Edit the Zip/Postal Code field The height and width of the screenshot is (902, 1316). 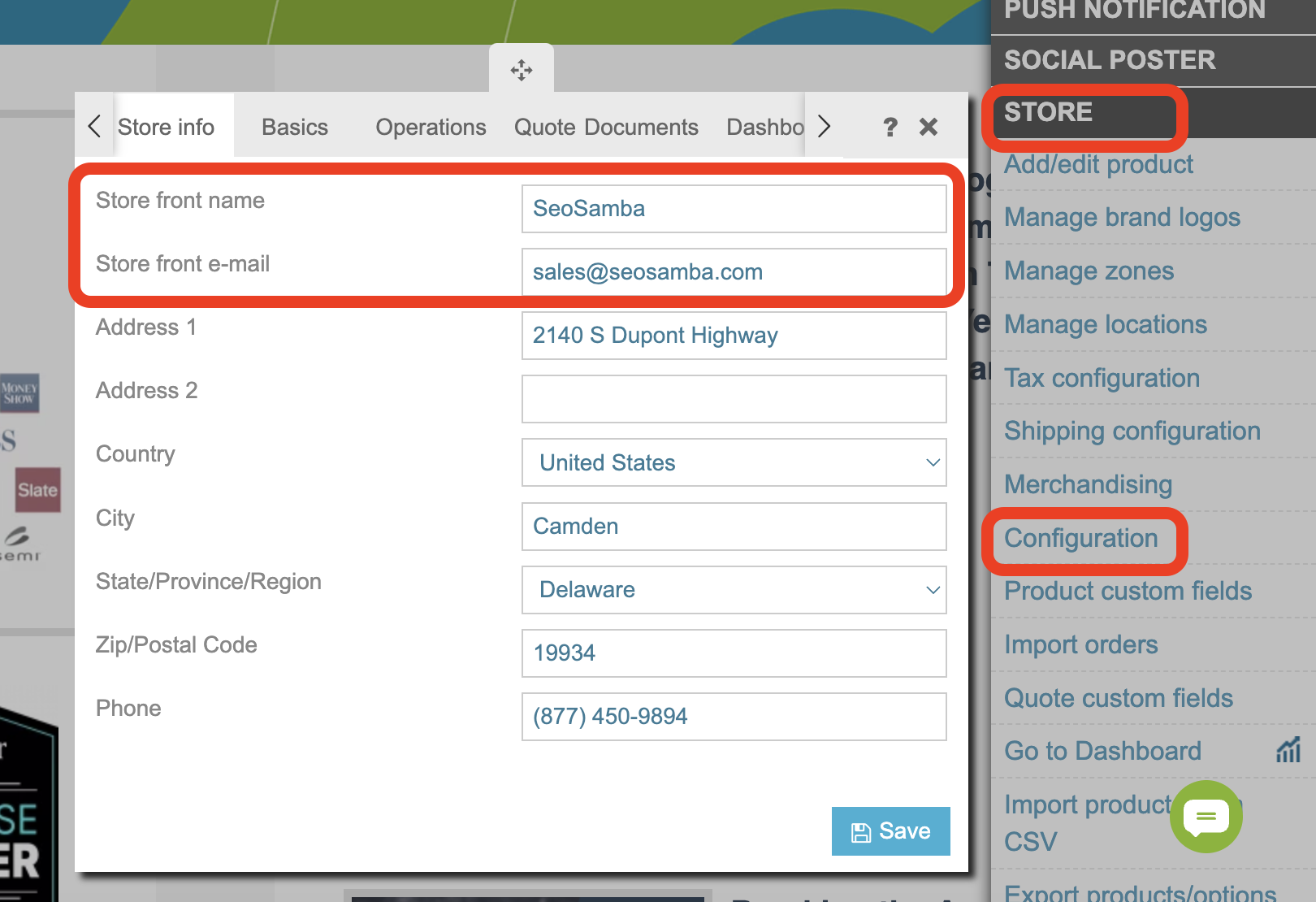(734, 653)
